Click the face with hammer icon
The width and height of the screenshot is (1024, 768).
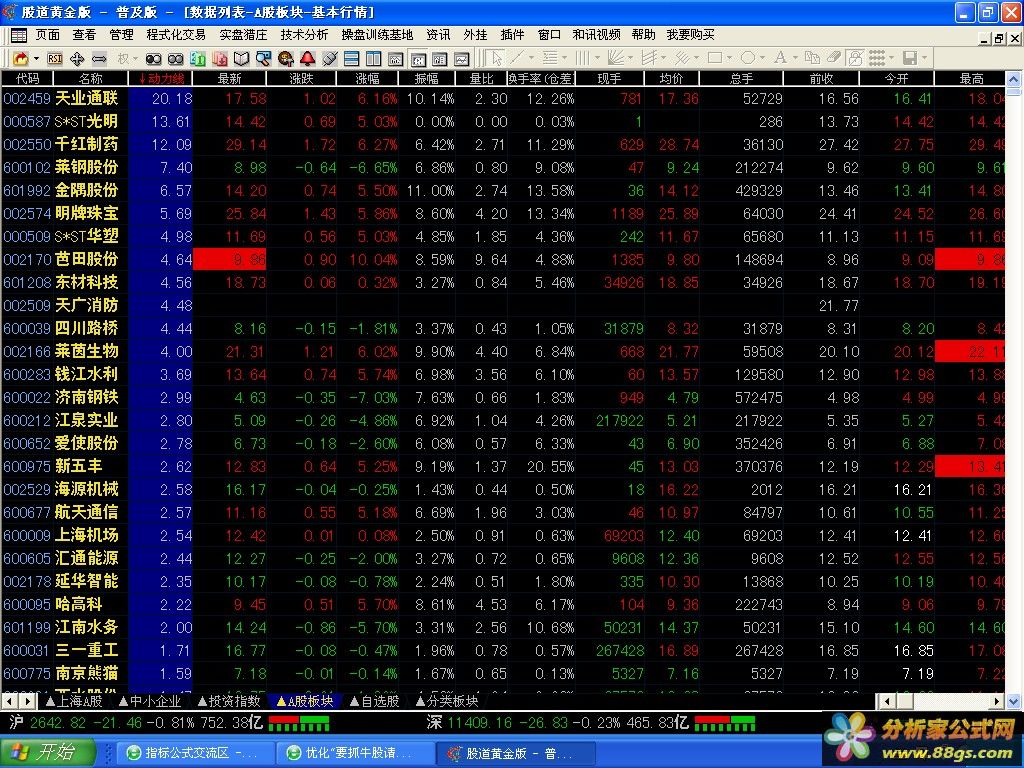tap(285, 59)
